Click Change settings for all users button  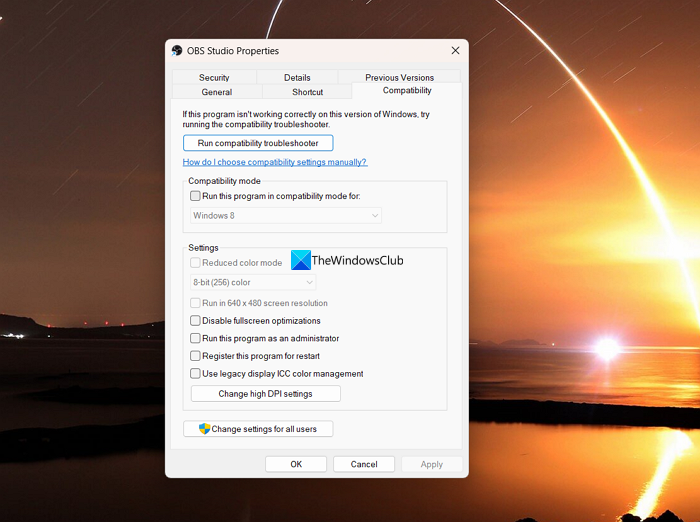coord(258,429)
